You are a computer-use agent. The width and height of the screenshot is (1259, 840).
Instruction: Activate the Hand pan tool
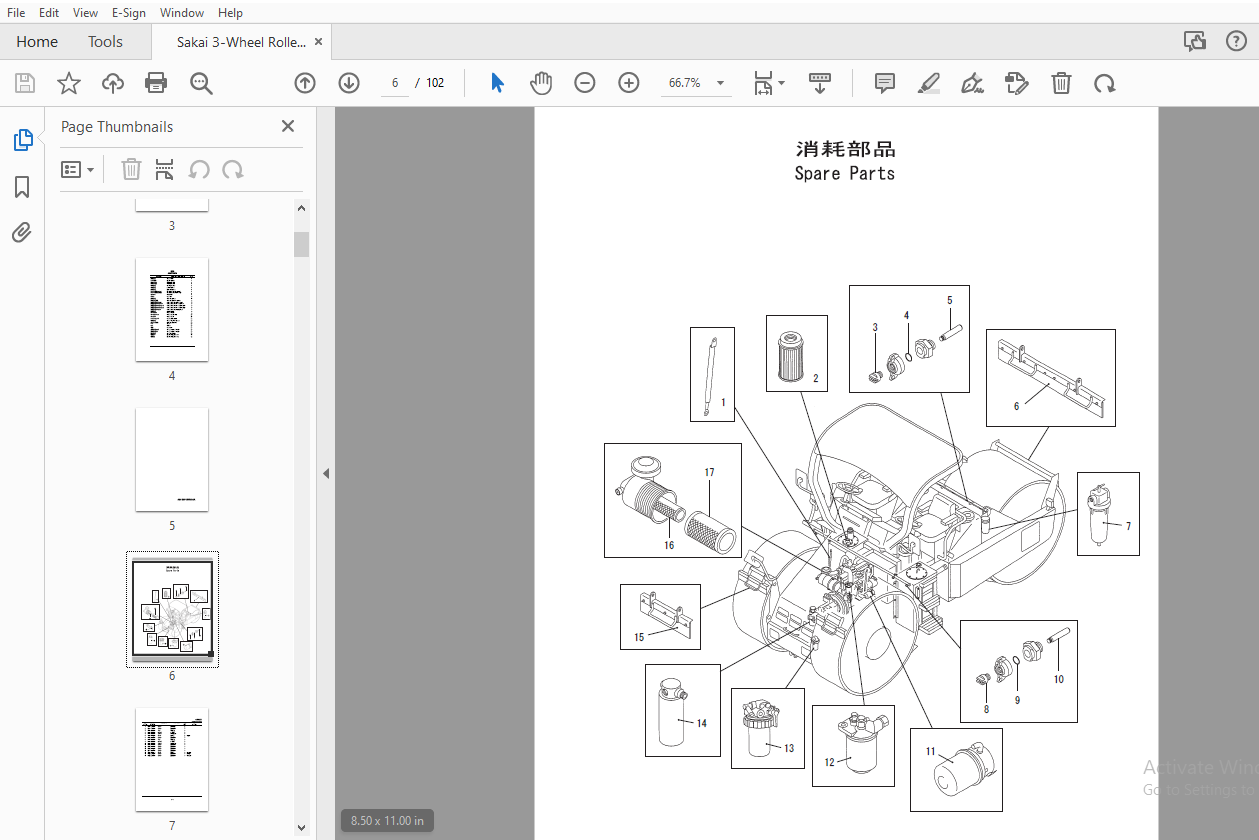pos(541,83)
